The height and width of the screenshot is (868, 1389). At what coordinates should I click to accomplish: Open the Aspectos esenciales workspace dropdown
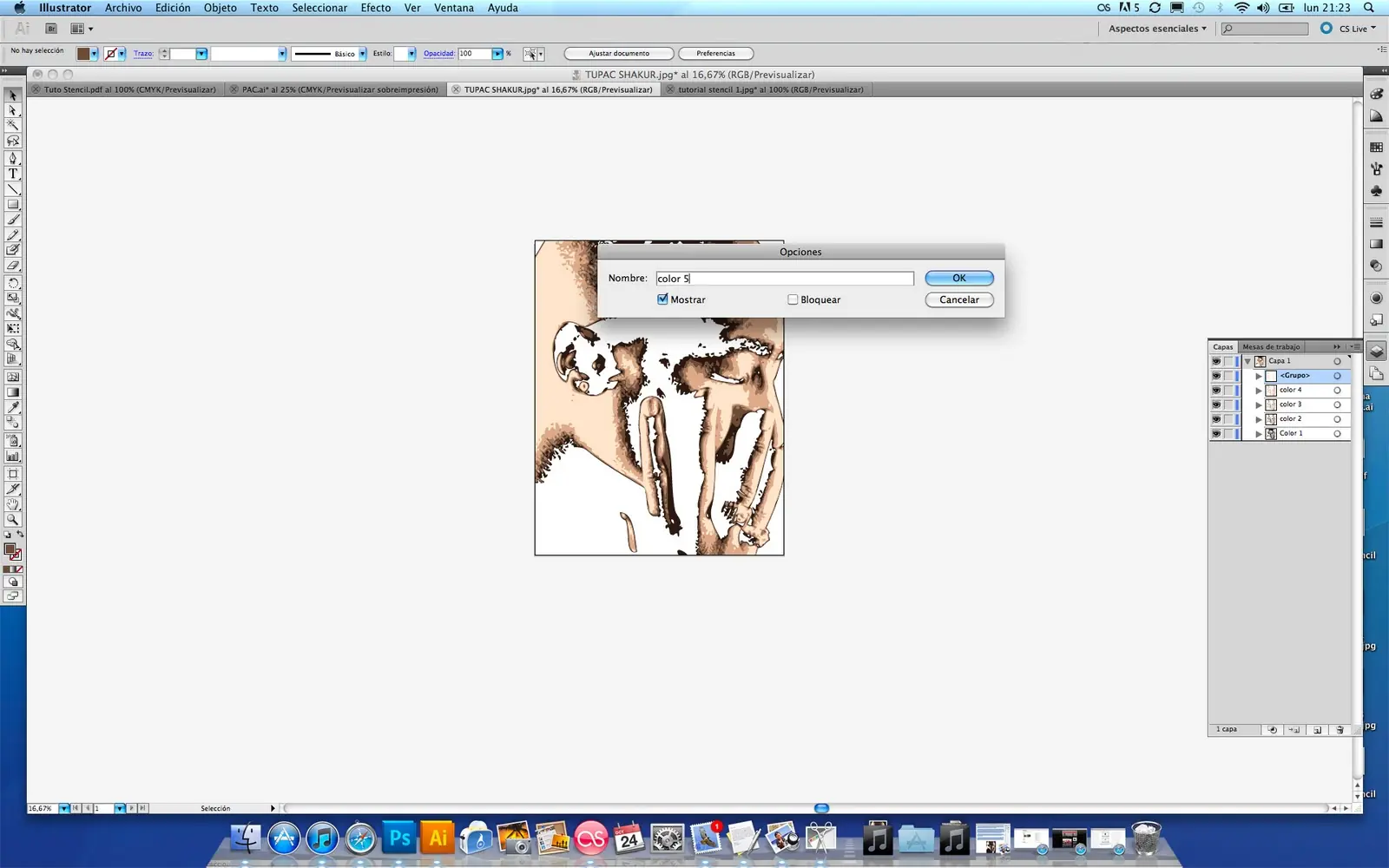[1157, 29]
